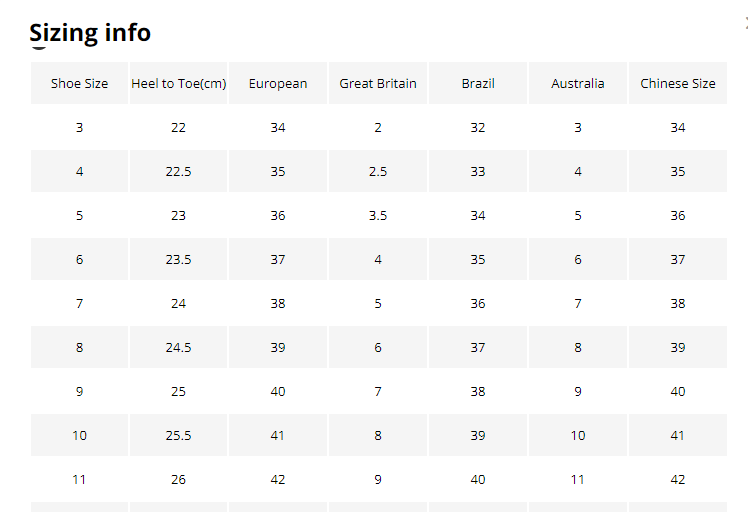The width and height of the screenshot is (748, 525).
Task: Click the 26 heel to toe cell
Action: [x=178, y=480]
